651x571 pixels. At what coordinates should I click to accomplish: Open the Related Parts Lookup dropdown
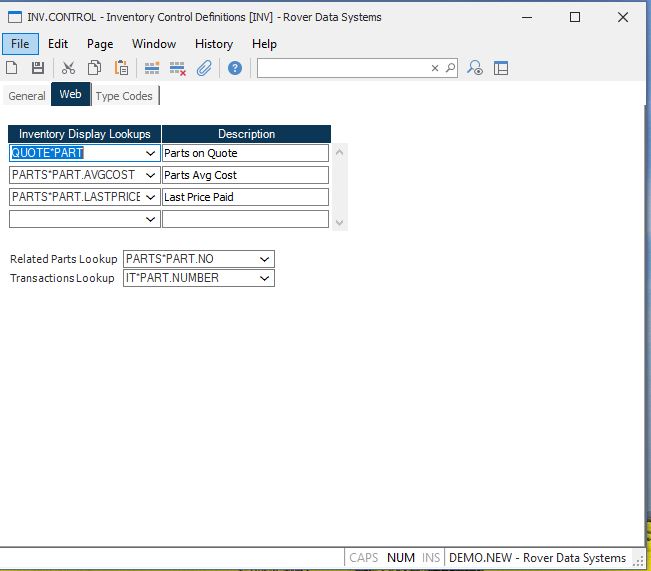pos(264,259)
